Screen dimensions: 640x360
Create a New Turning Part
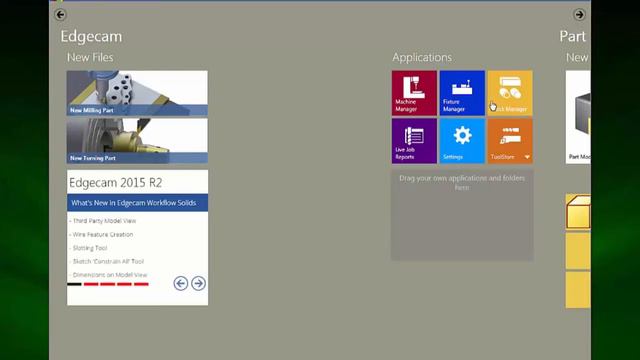137,141
